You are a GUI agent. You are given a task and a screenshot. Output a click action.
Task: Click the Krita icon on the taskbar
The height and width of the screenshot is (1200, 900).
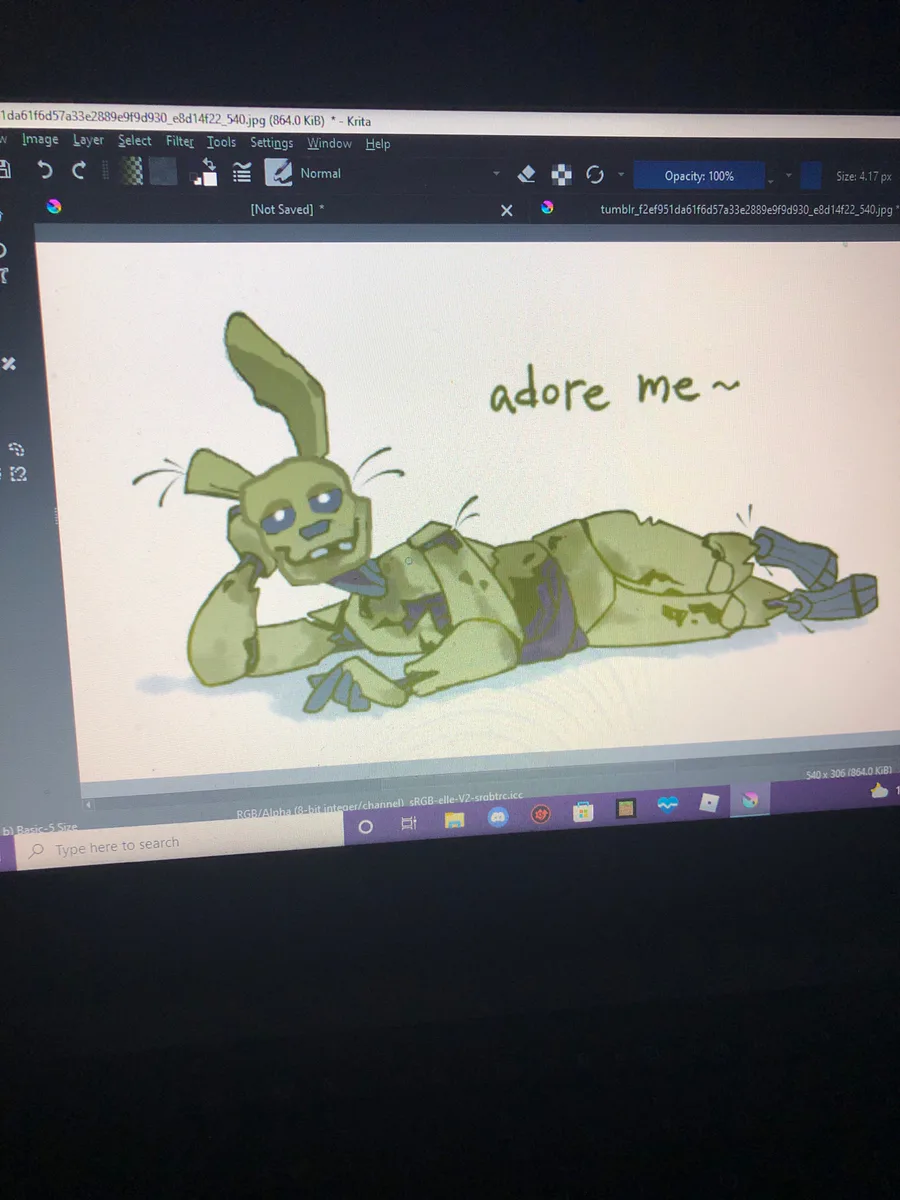click(752, 799)
